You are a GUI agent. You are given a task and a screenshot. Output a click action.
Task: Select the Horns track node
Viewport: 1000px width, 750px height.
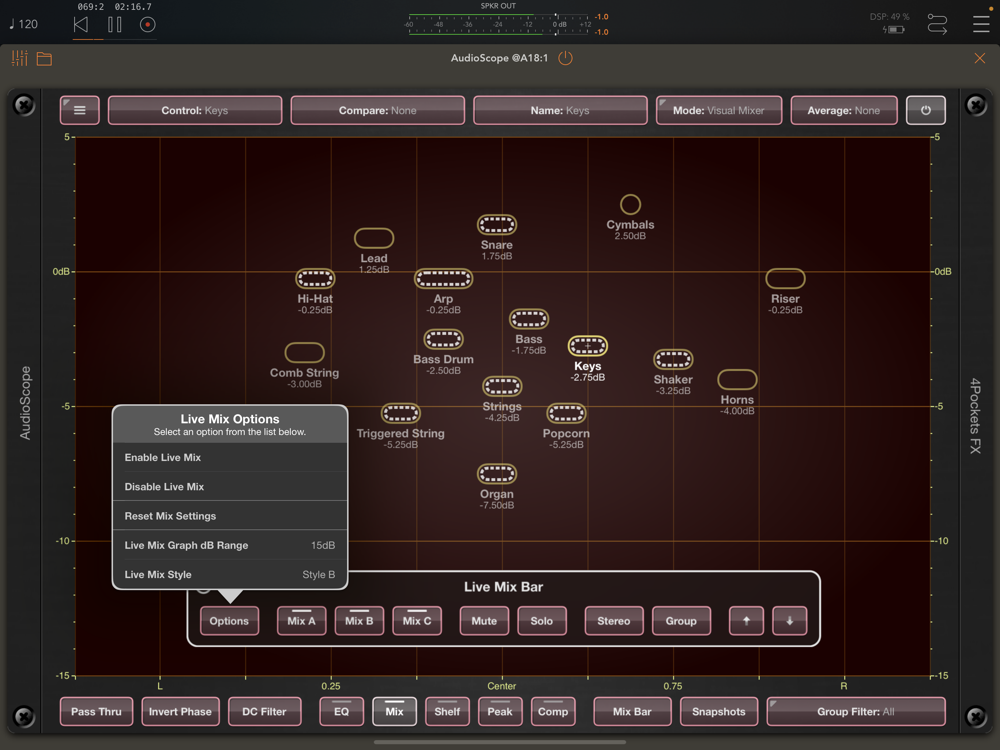(737, 379)
